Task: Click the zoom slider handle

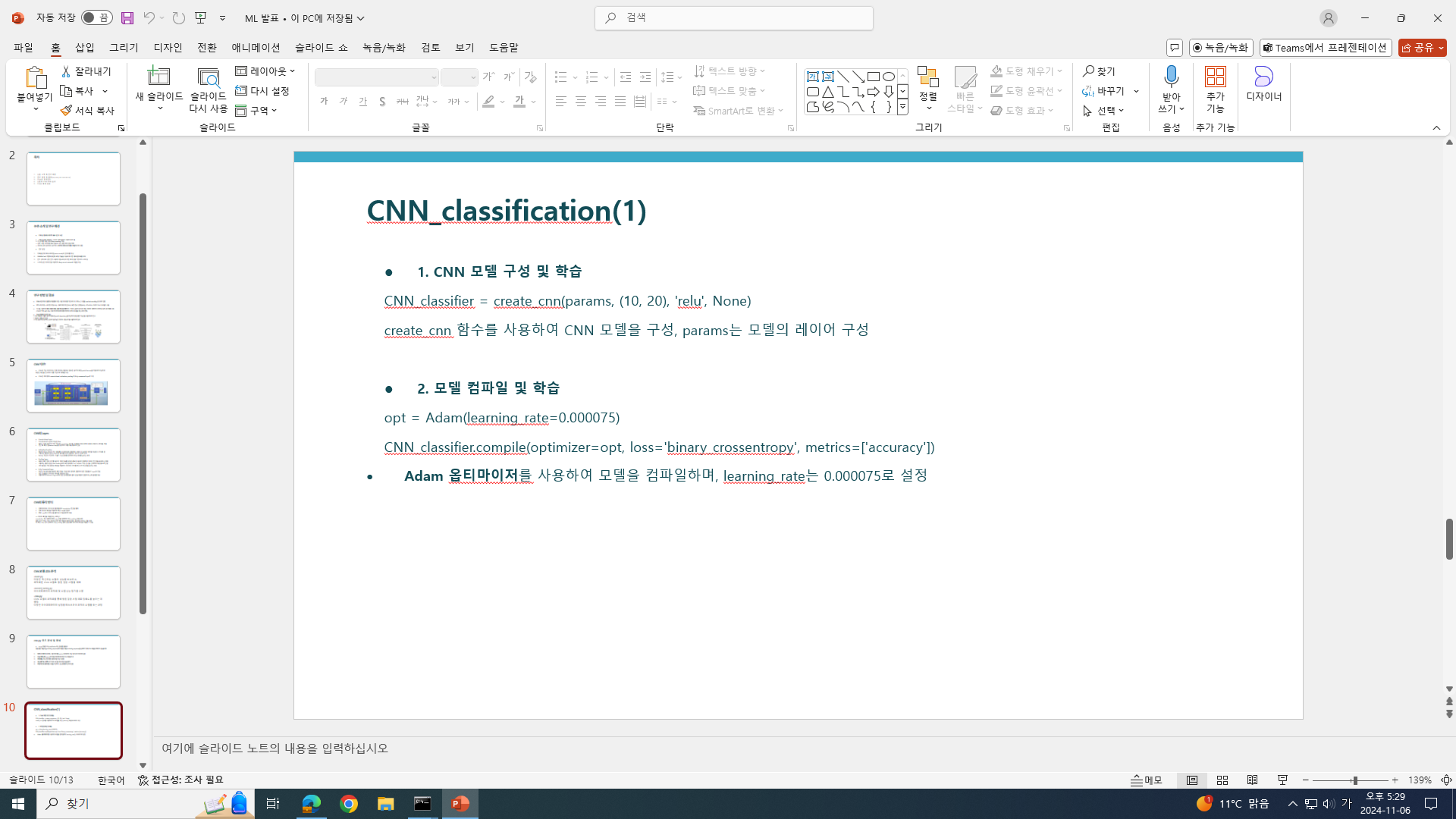Action: [x=1355, y=780]
